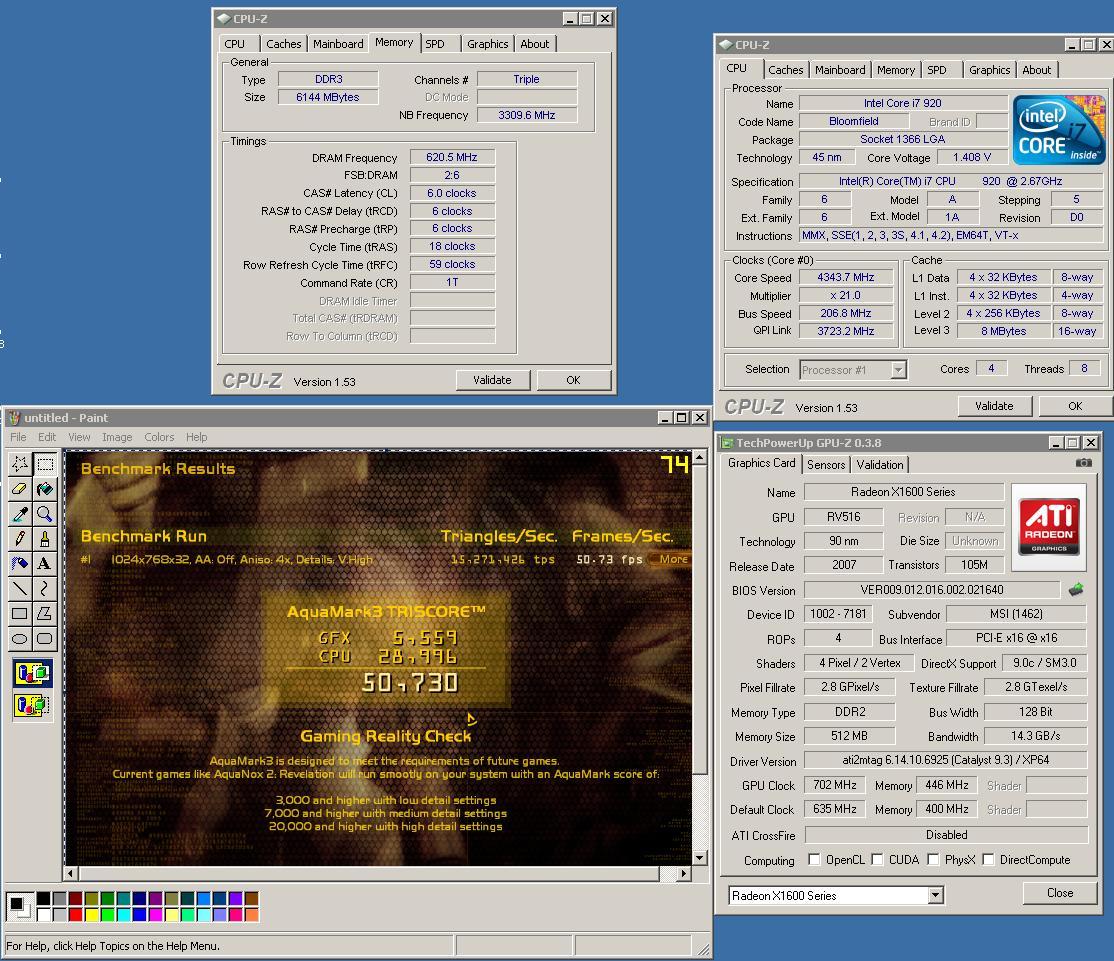Screen dimensions: 1114x961
Task: Select the Curve tool in Paint
Action: (x=45, y=588)
